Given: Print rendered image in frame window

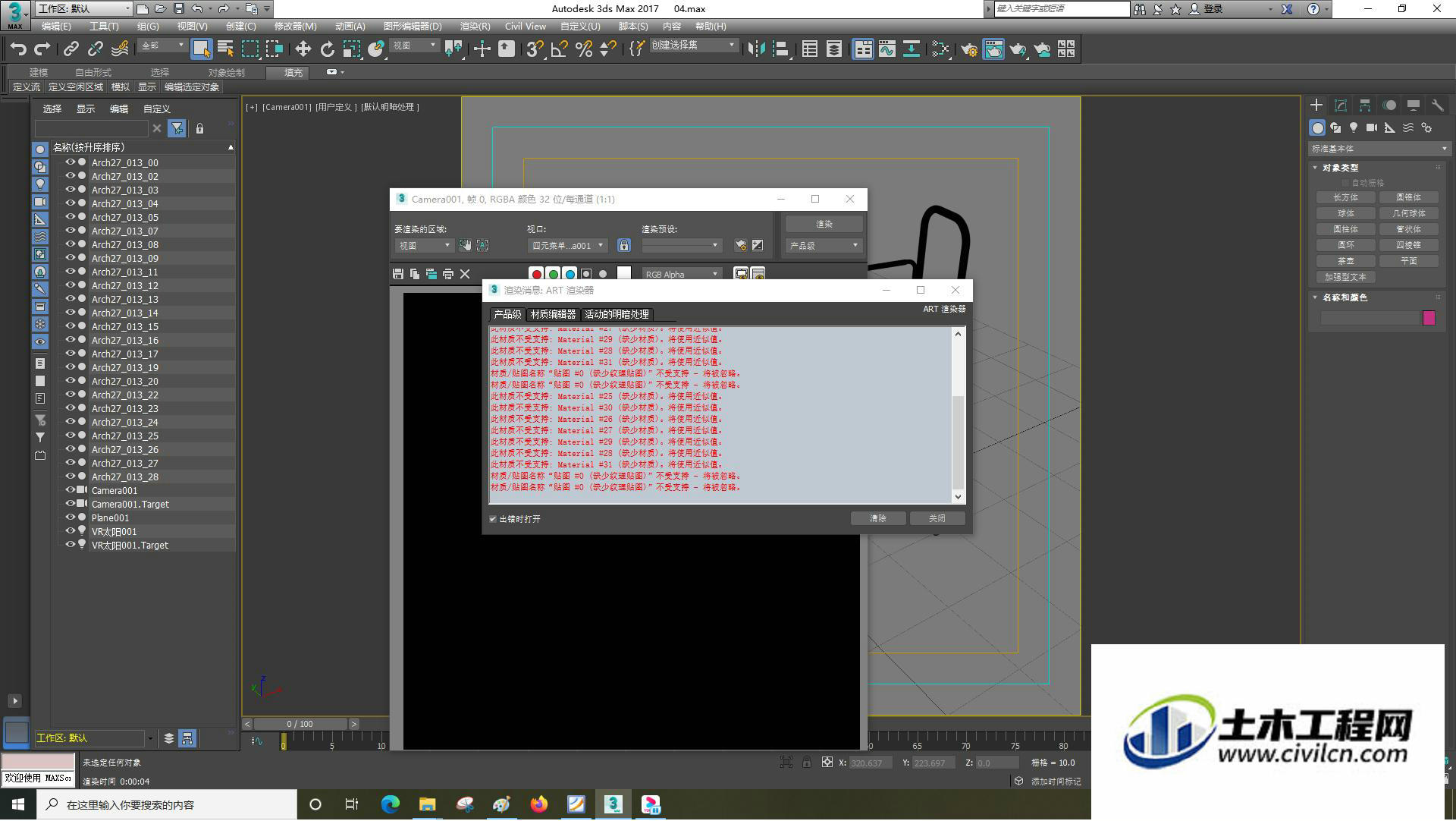Looking at the screenshot, I should pos(448,274).
